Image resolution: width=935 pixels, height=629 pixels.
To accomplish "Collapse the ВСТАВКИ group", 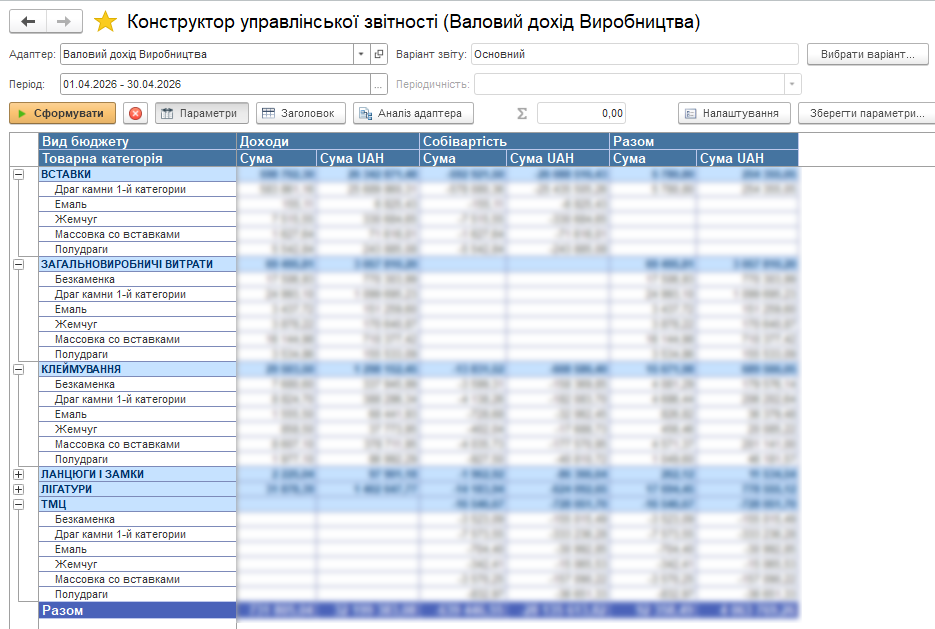I will (18, 175).
